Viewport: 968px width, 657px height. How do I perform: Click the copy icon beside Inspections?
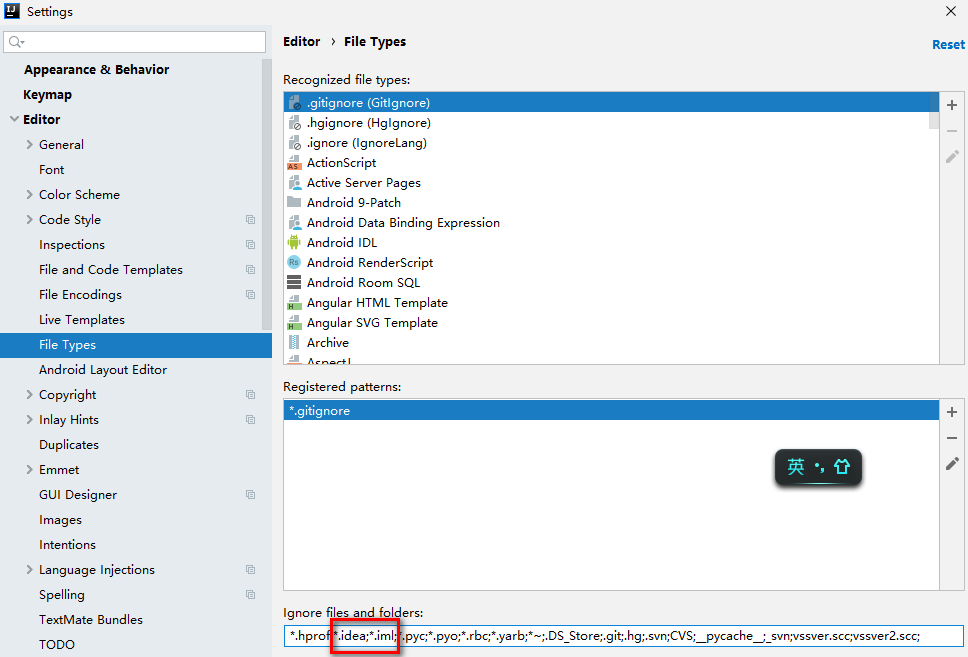coord(250,245)
